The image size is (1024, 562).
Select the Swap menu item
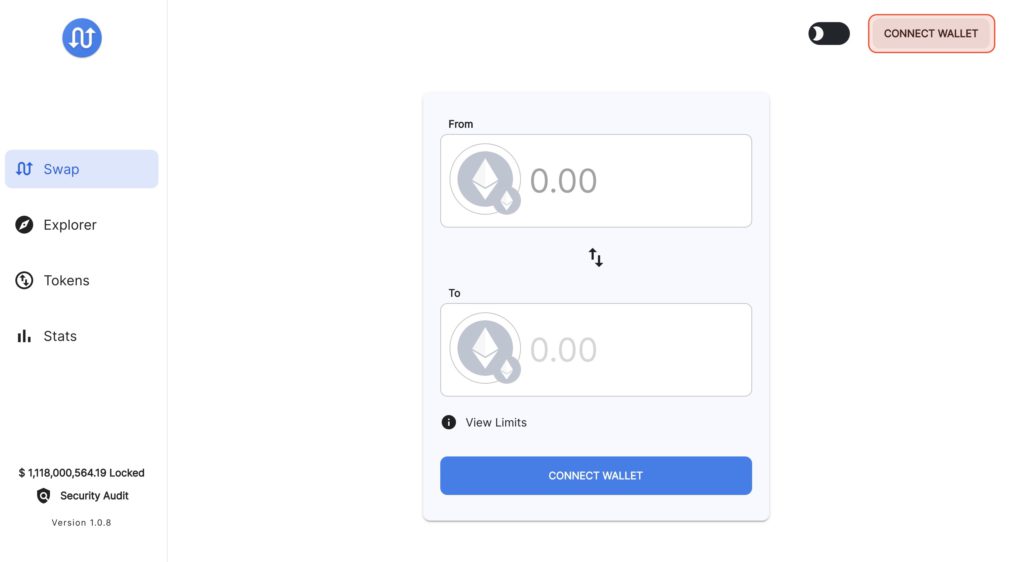pyautogui.click(x=82, y=169)
